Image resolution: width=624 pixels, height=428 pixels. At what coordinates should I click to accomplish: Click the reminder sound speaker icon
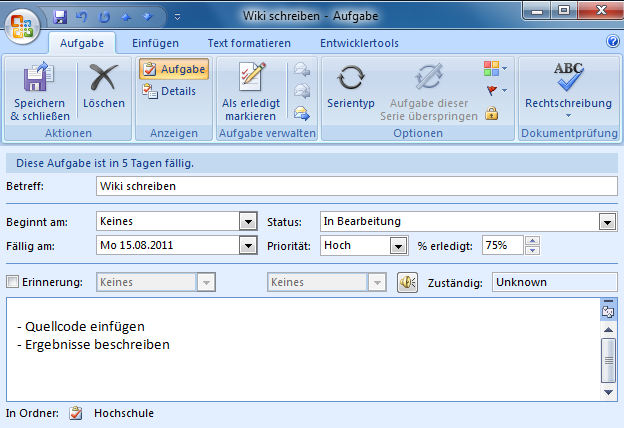click(407, 283)
